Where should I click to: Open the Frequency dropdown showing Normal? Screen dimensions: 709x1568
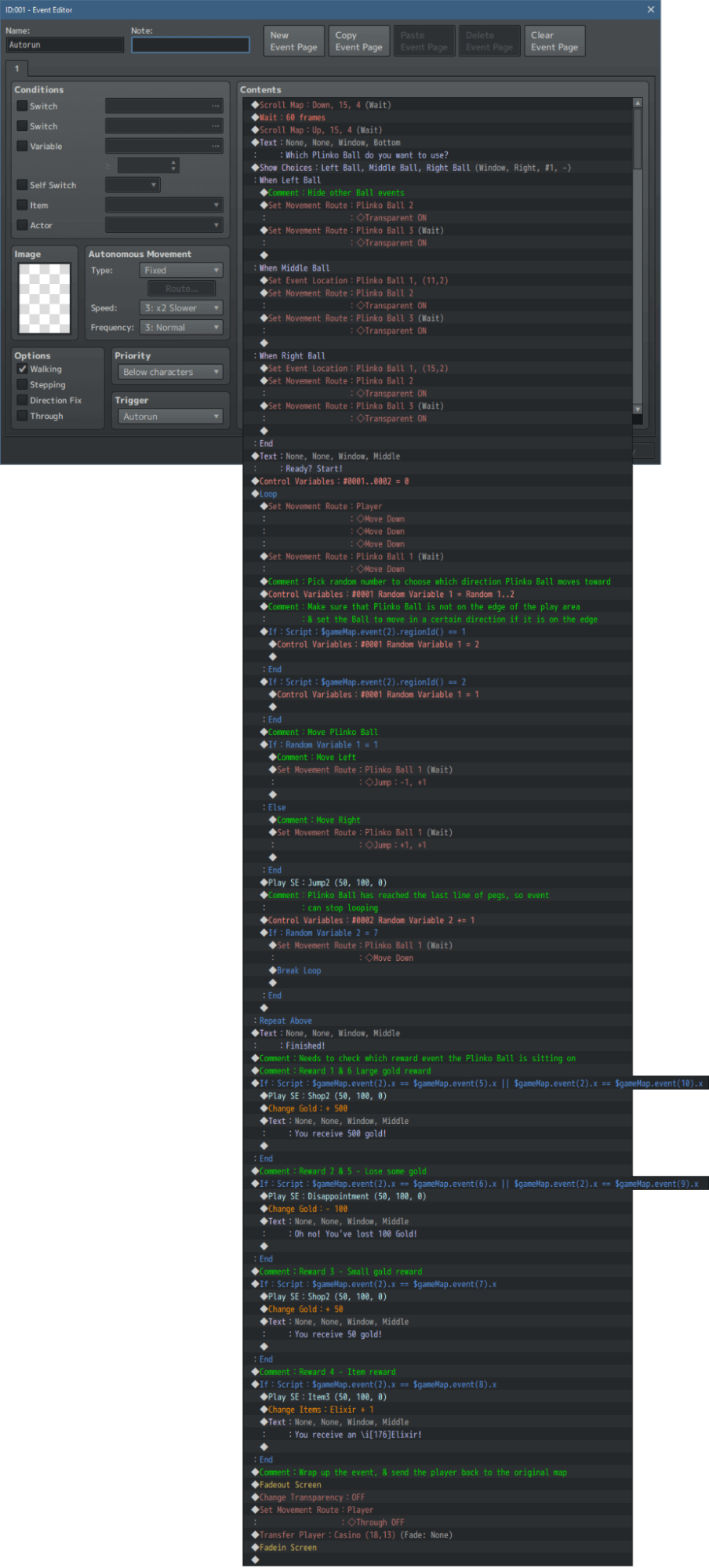[182, 328]
